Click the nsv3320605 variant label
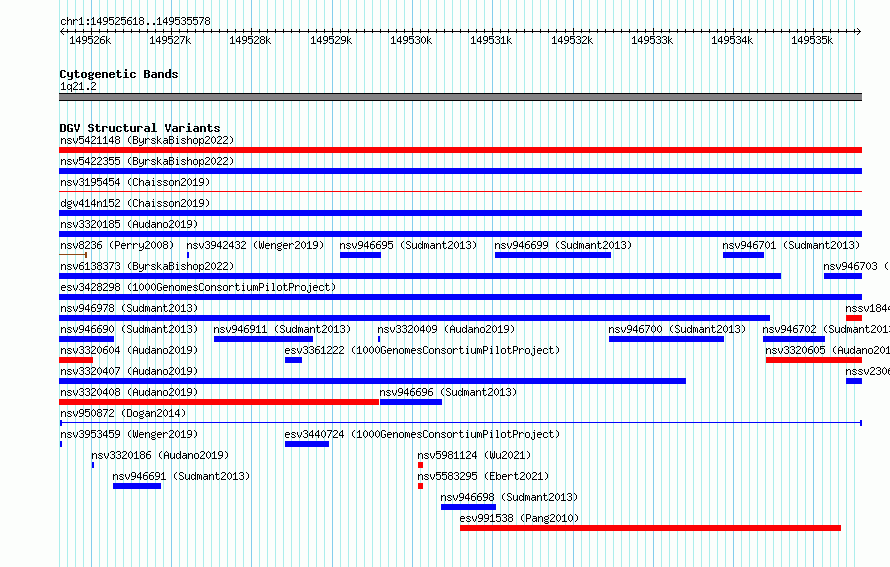 pyautogui.click(x=828, y=350)
